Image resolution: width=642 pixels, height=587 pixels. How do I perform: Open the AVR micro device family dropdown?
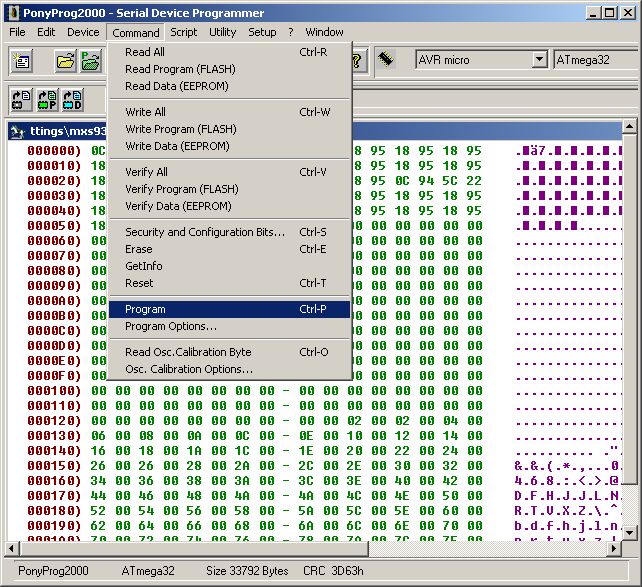click(540, 60)
